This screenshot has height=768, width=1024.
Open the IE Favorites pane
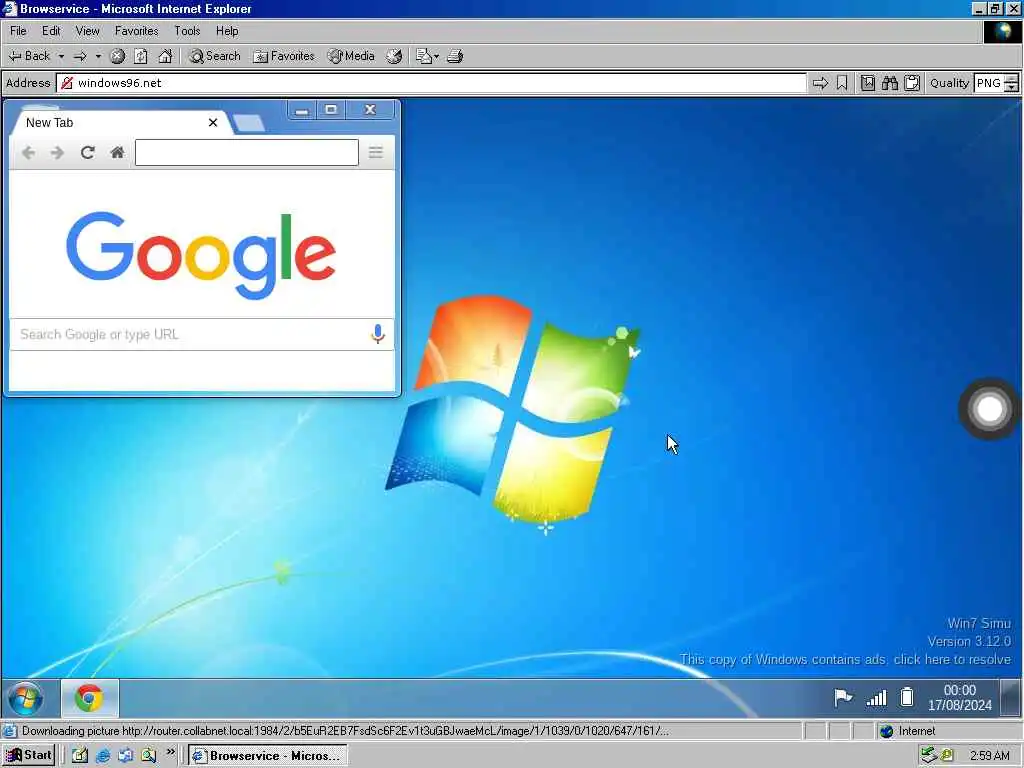coord(284,56)
